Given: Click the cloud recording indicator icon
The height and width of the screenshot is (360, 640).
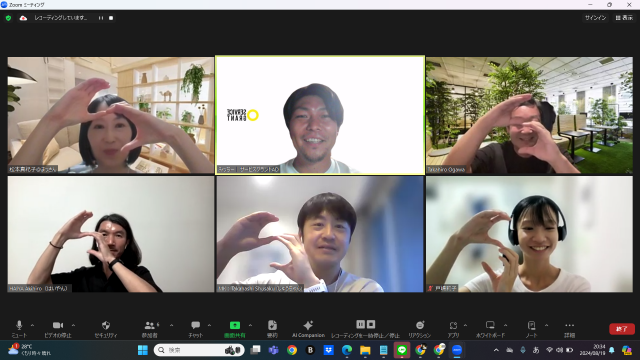Looking at the screenshot, I should (23, 18).
